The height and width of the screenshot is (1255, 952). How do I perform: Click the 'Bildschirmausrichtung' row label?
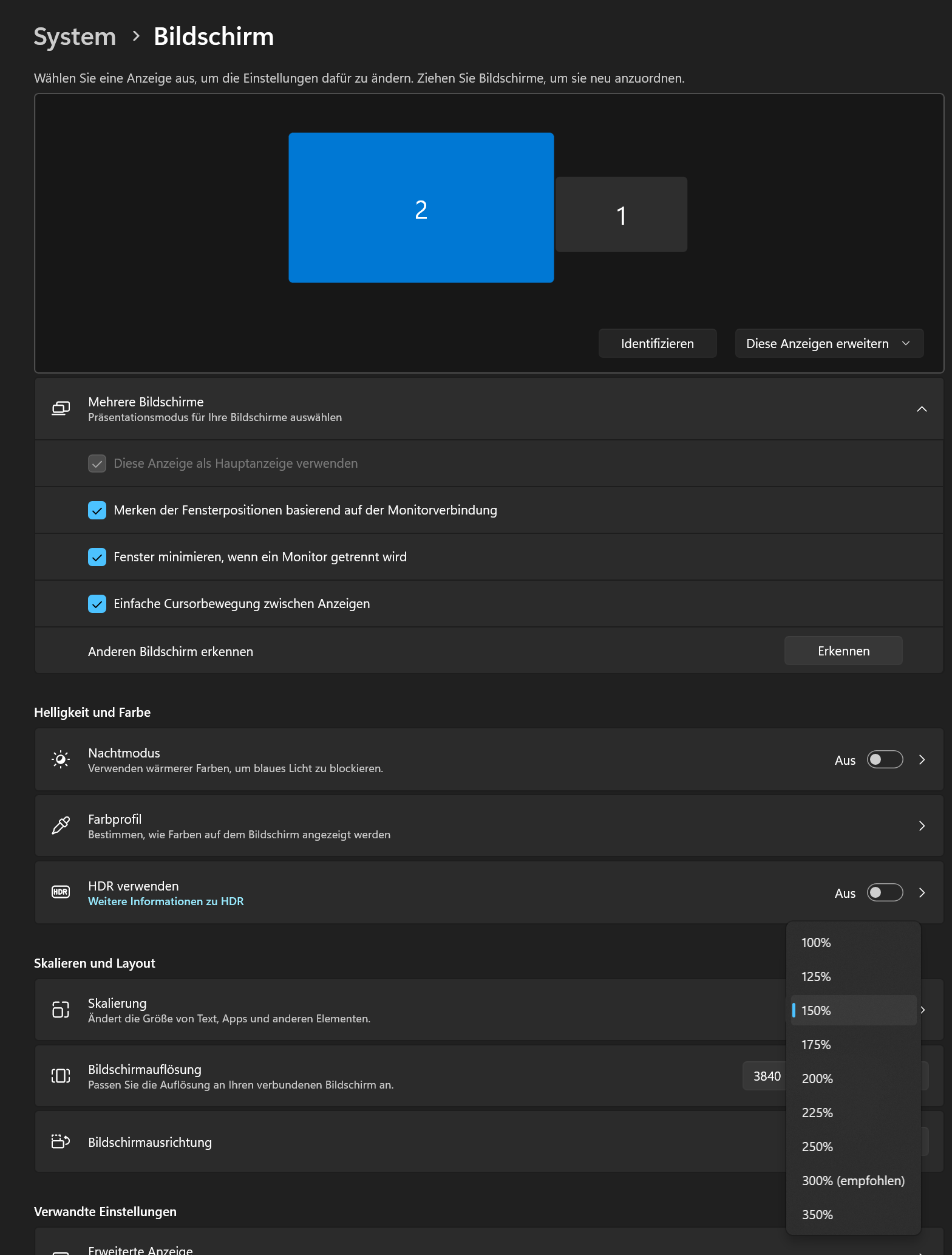coord(150,1143)
